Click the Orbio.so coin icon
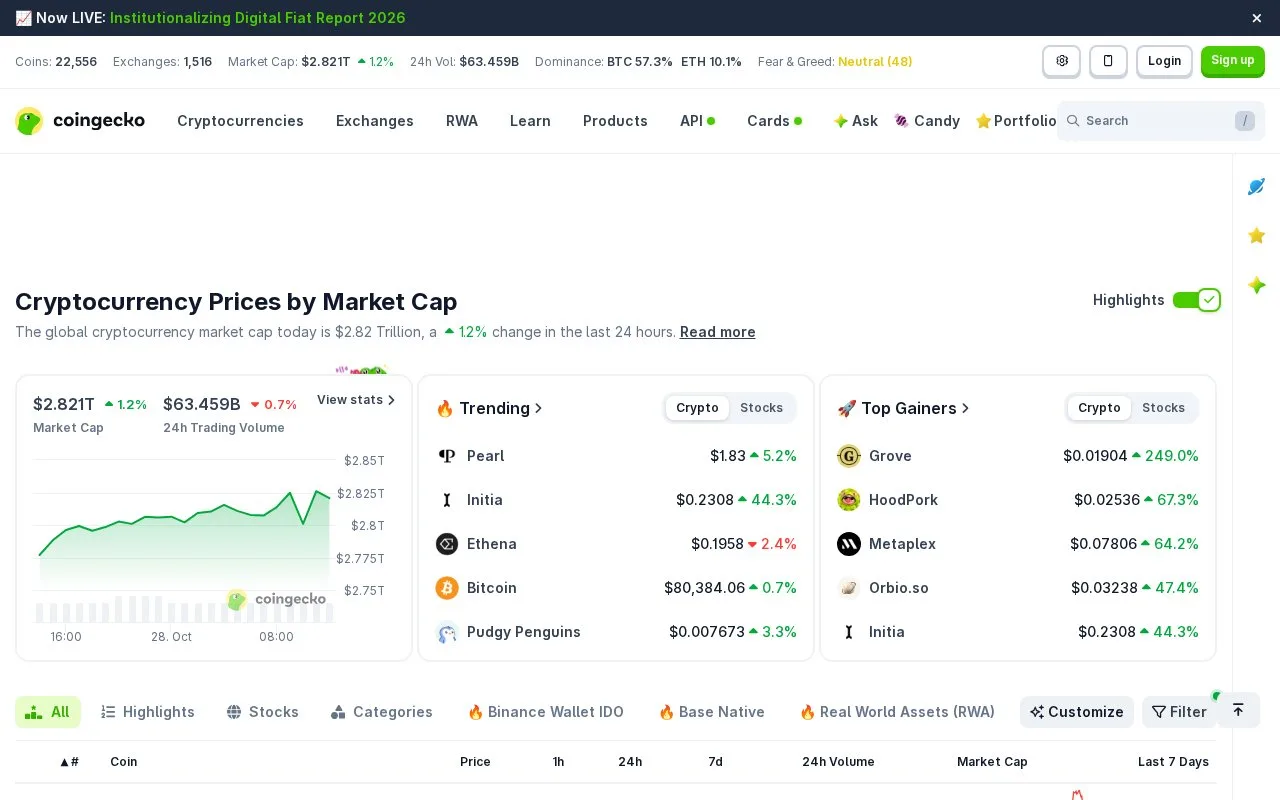This screenshot has width=1280, height=800. pyautogui.click(x=849, y=588)
